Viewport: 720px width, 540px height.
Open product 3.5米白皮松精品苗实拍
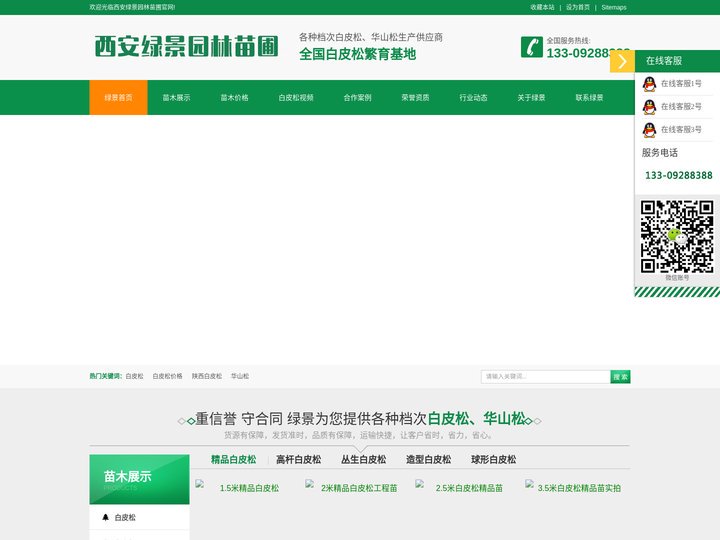click(579, 488)
